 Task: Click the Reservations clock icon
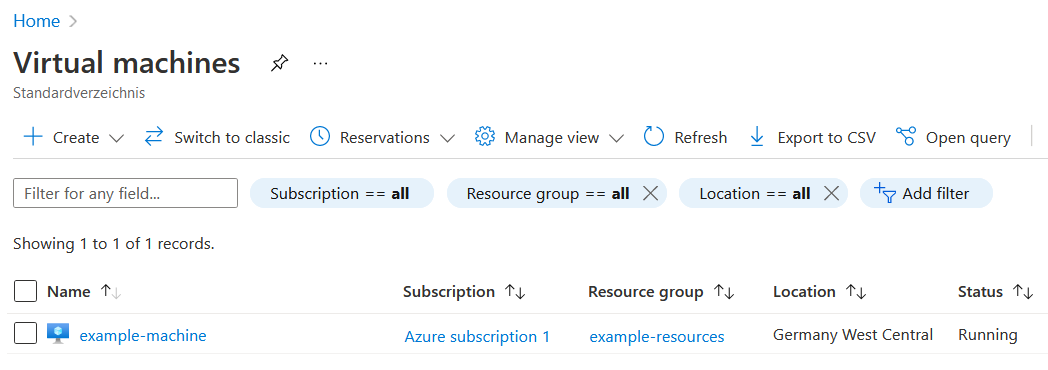click(x=320, y=137)
